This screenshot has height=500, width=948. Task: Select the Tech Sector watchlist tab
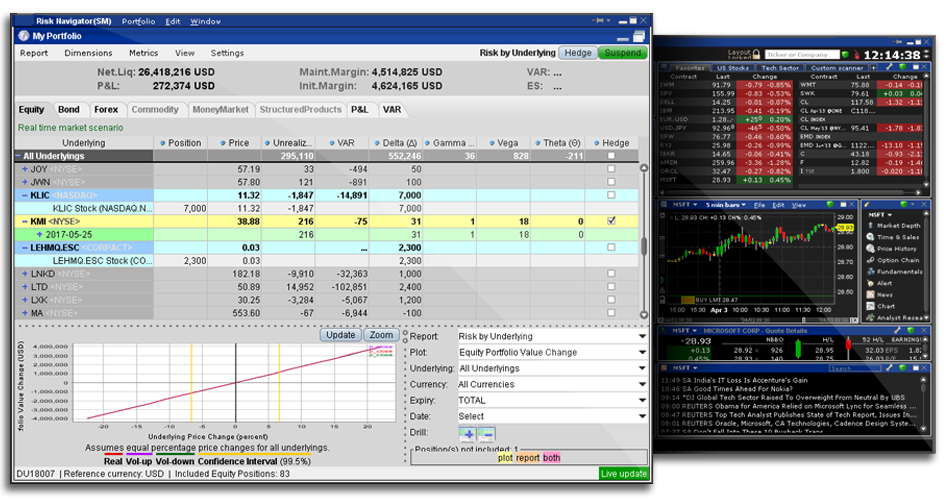pyautogui.click(x=780, y=68)
